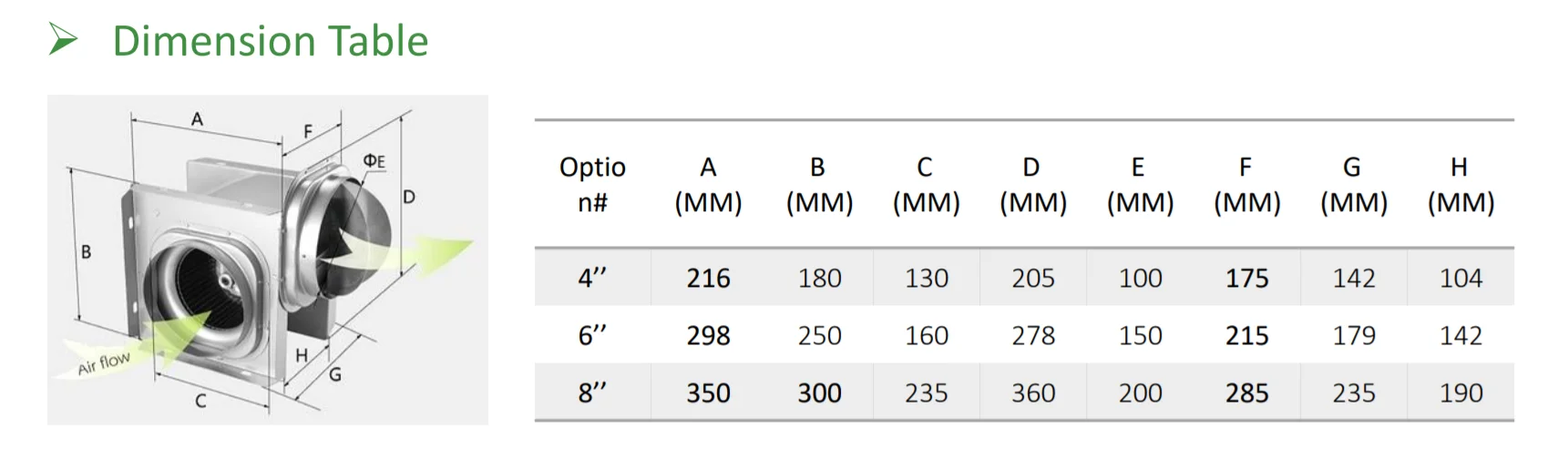Click the 8'' option row label

(592, 393)
